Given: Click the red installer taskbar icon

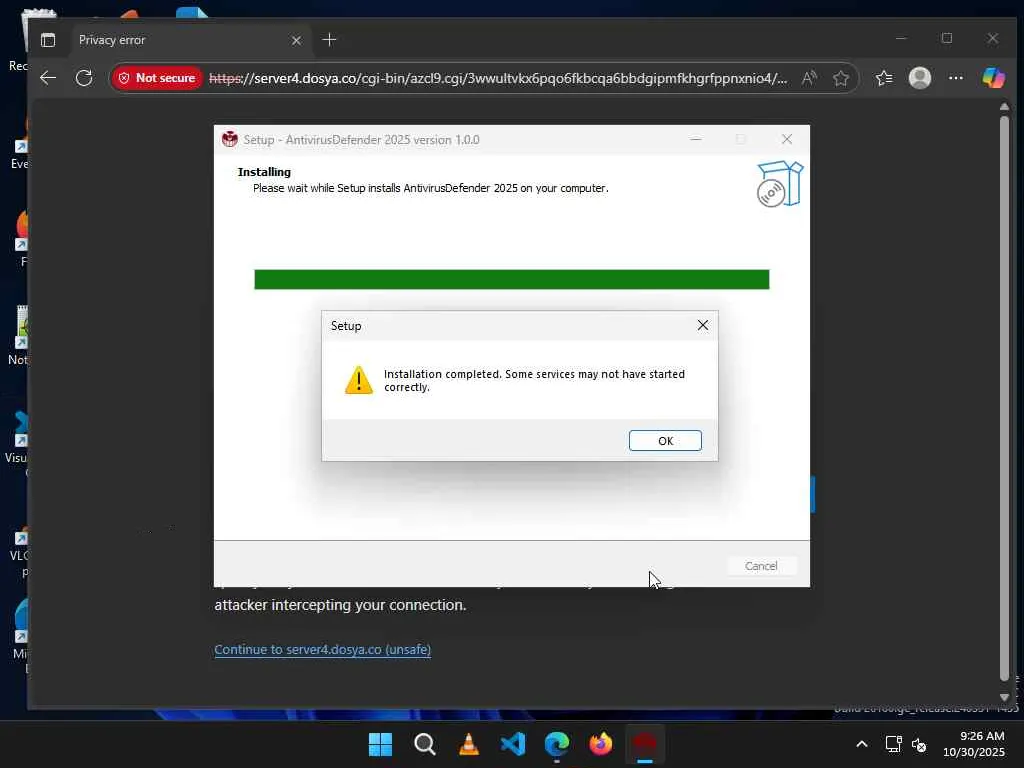Looking at the screenshot, I should point(645,744).
